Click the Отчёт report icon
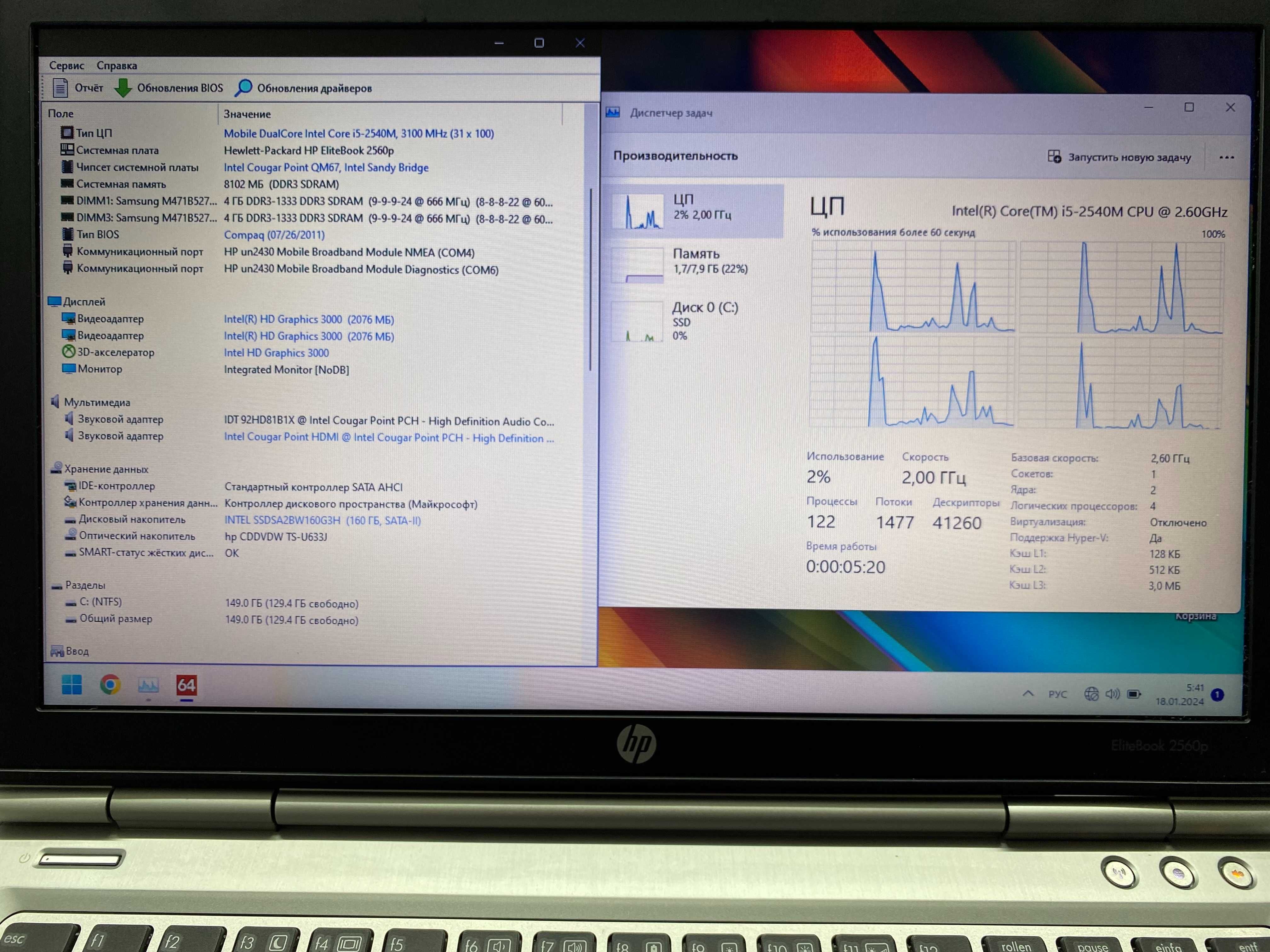This screenshot has height=952, width=1270. (x=60, y=88)
